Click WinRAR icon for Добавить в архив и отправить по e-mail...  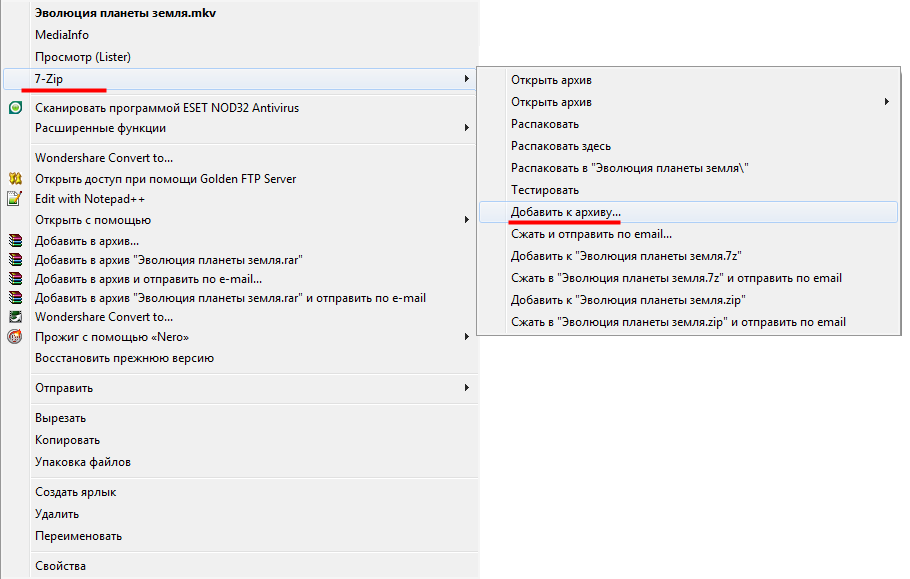(16, 278)
